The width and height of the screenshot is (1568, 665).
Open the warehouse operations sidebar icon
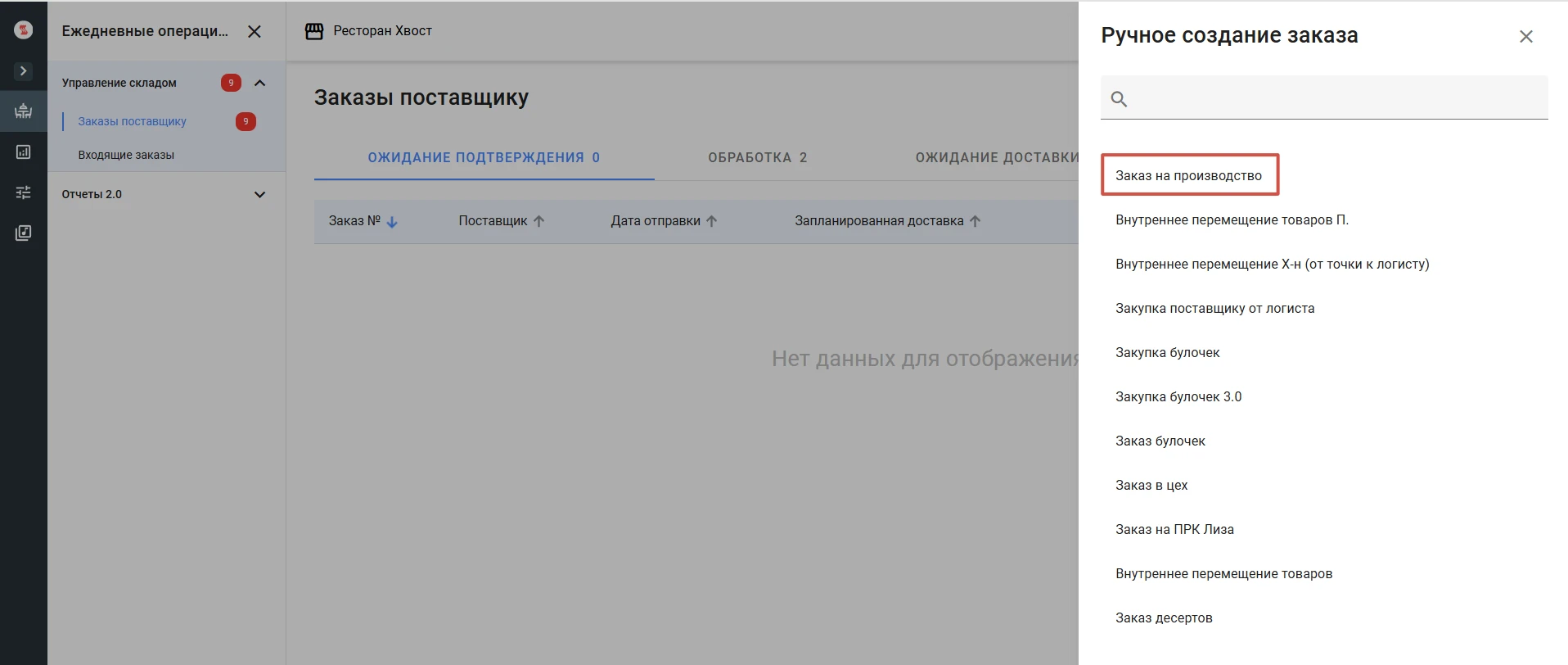point(23,111)
